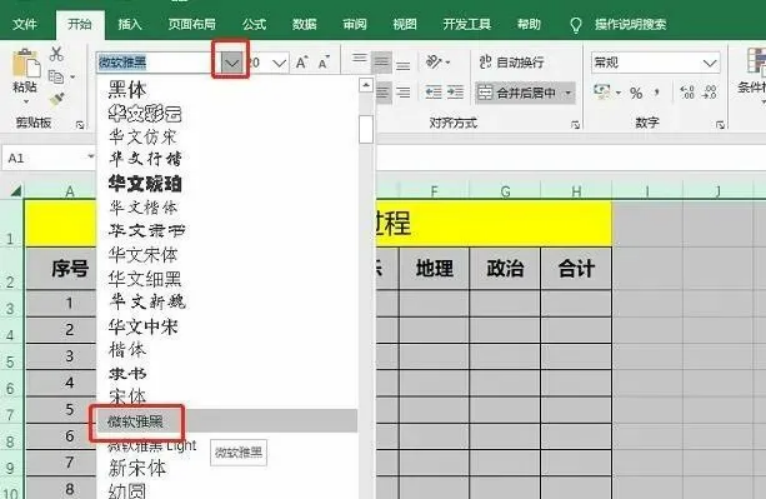Decrease font size with smaller A icon
This screenshot has width=767, height=500.
[x=323, y=63]
